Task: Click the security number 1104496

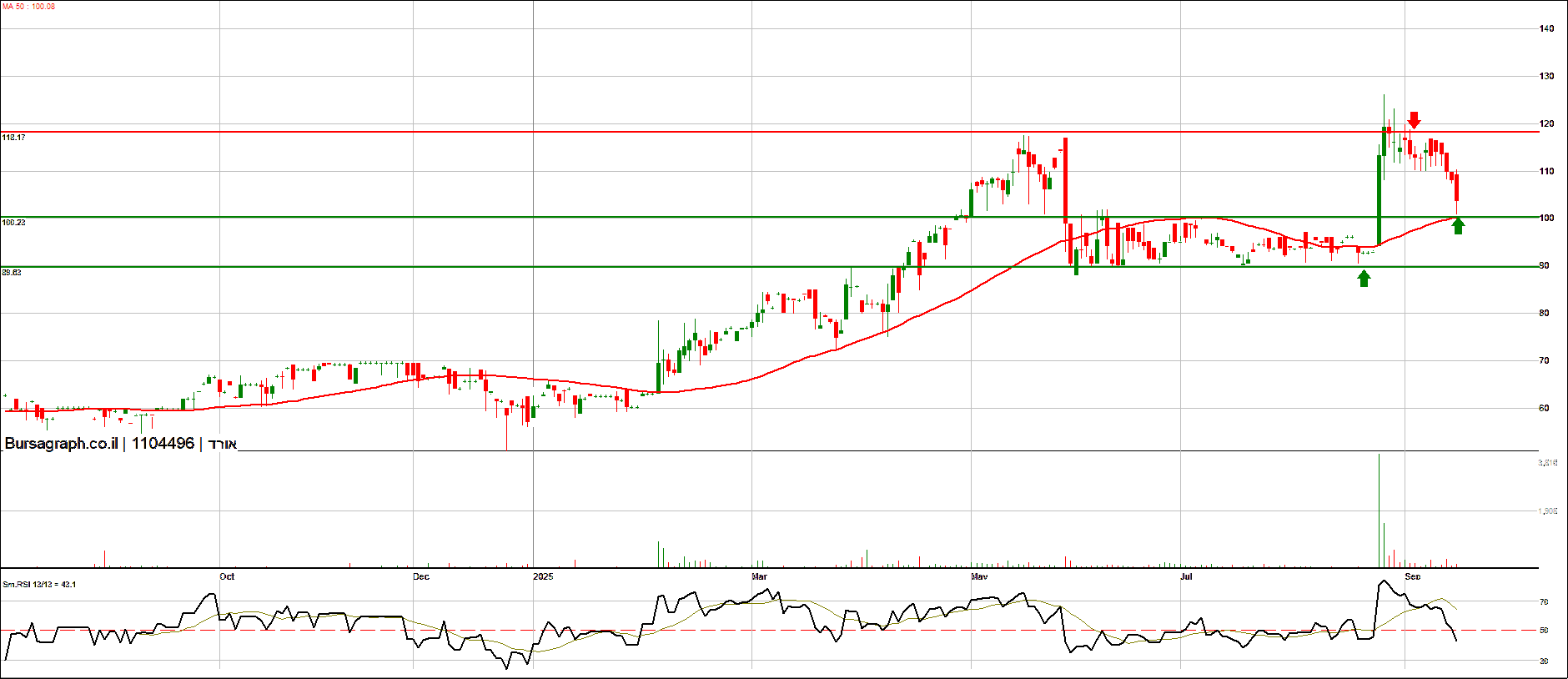Action: [163, 444]
